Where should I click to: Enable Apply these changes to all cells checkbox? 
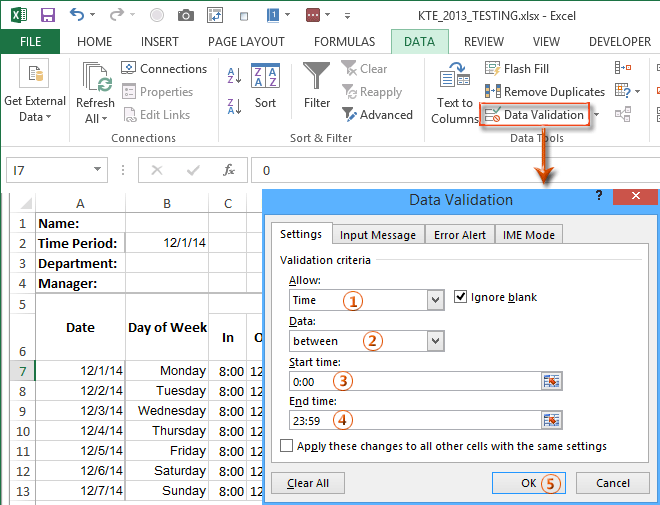288,446
